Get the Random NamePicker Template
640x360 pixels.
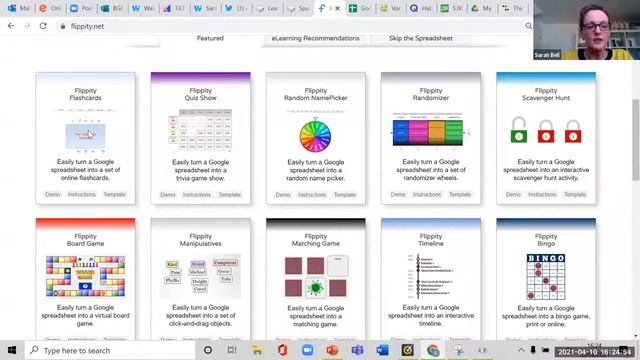click(344, 195)
